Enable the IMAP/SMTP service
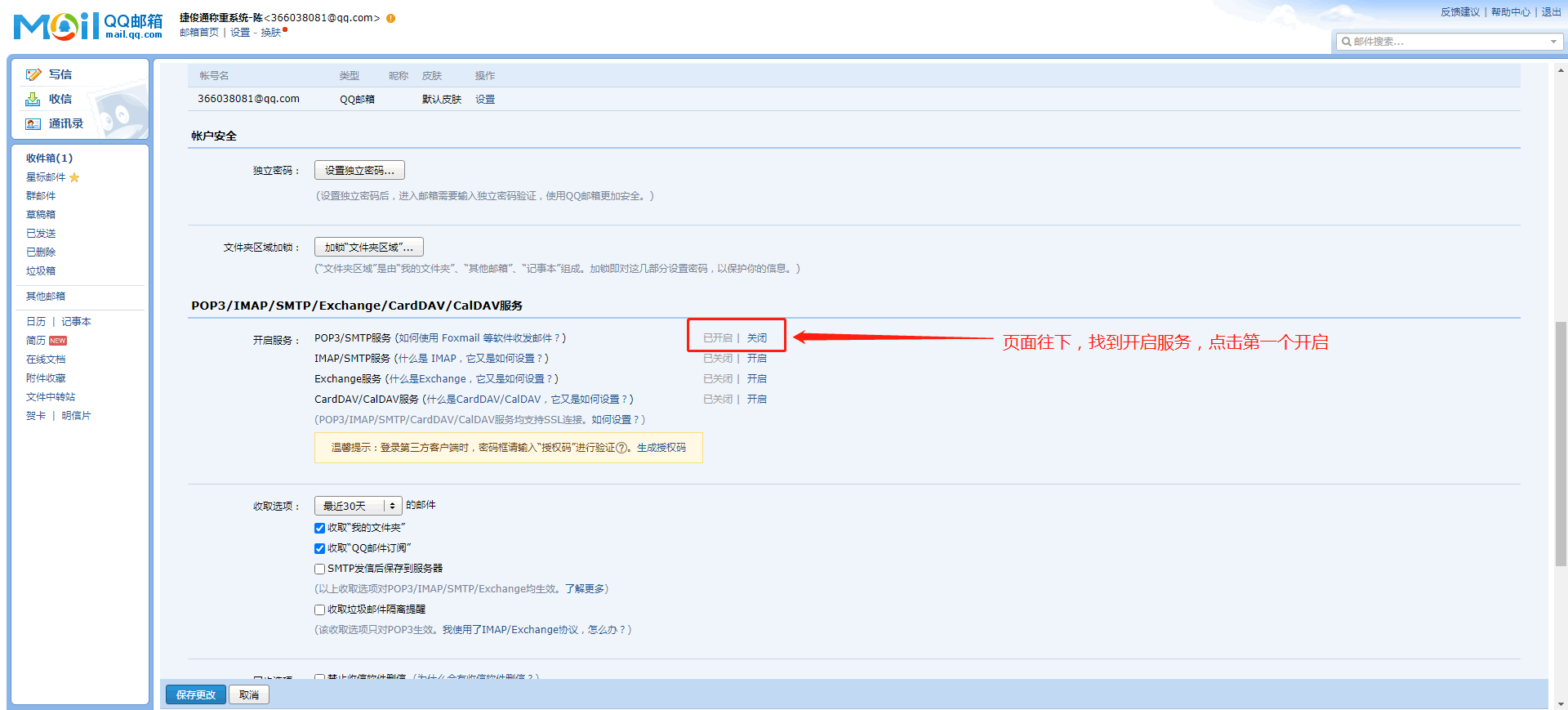This screenshot has height=710, width=1568. (757, 359)
